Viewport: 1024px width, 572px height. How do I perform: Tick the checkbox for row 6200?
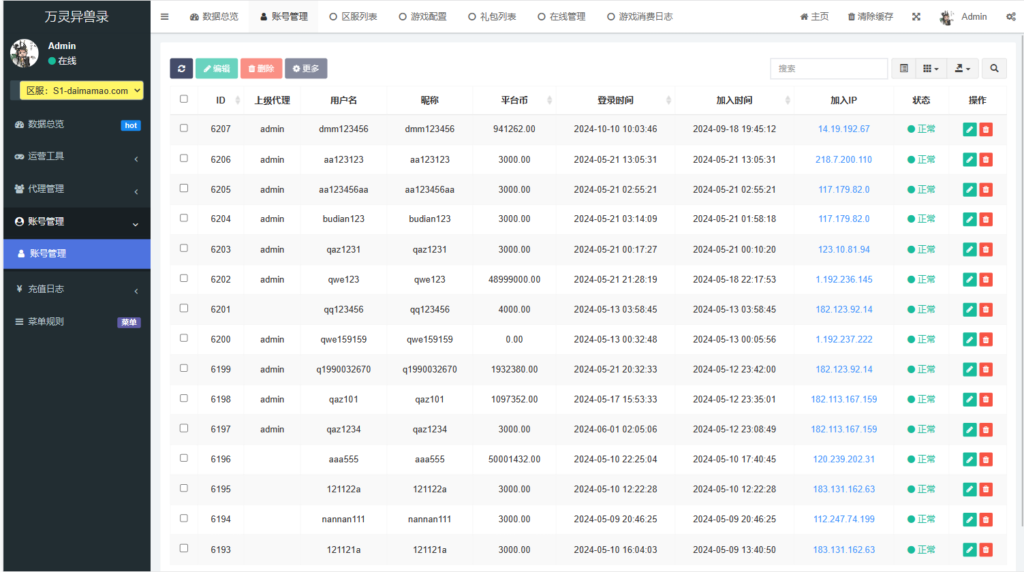coord(184,339)
